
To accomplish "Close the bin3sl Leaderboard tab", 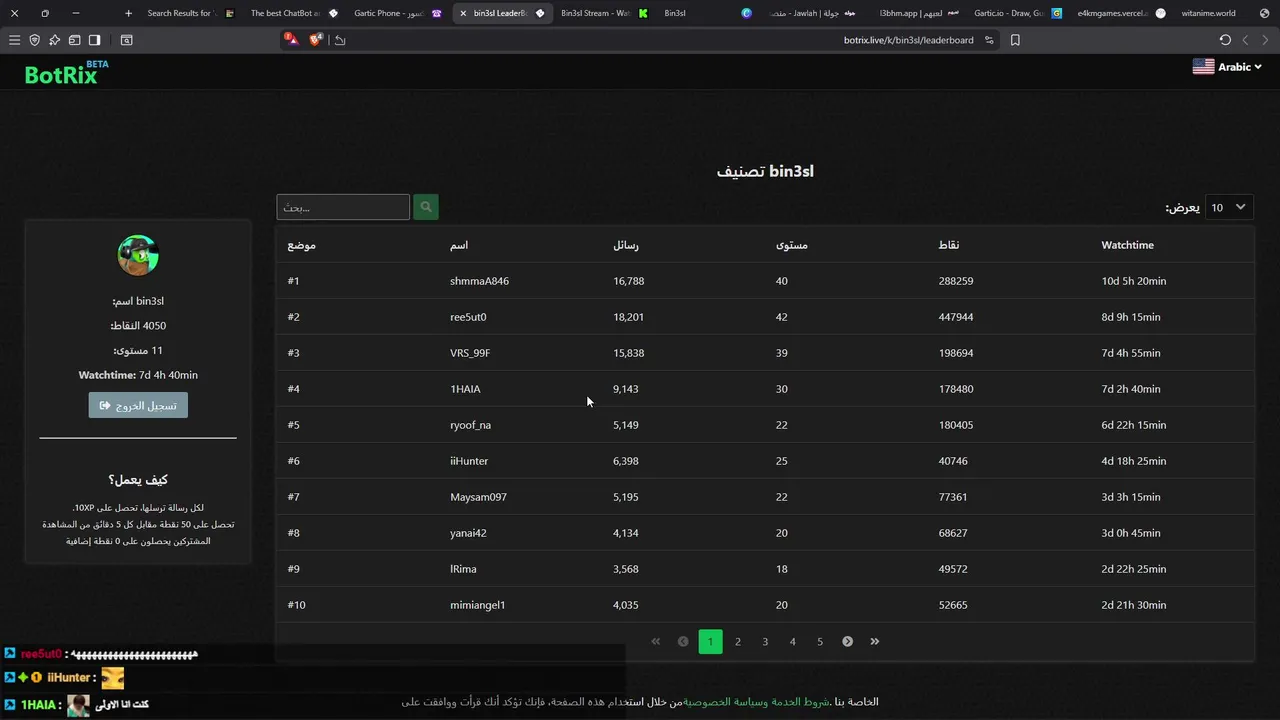I will click(x=463, y=13).
